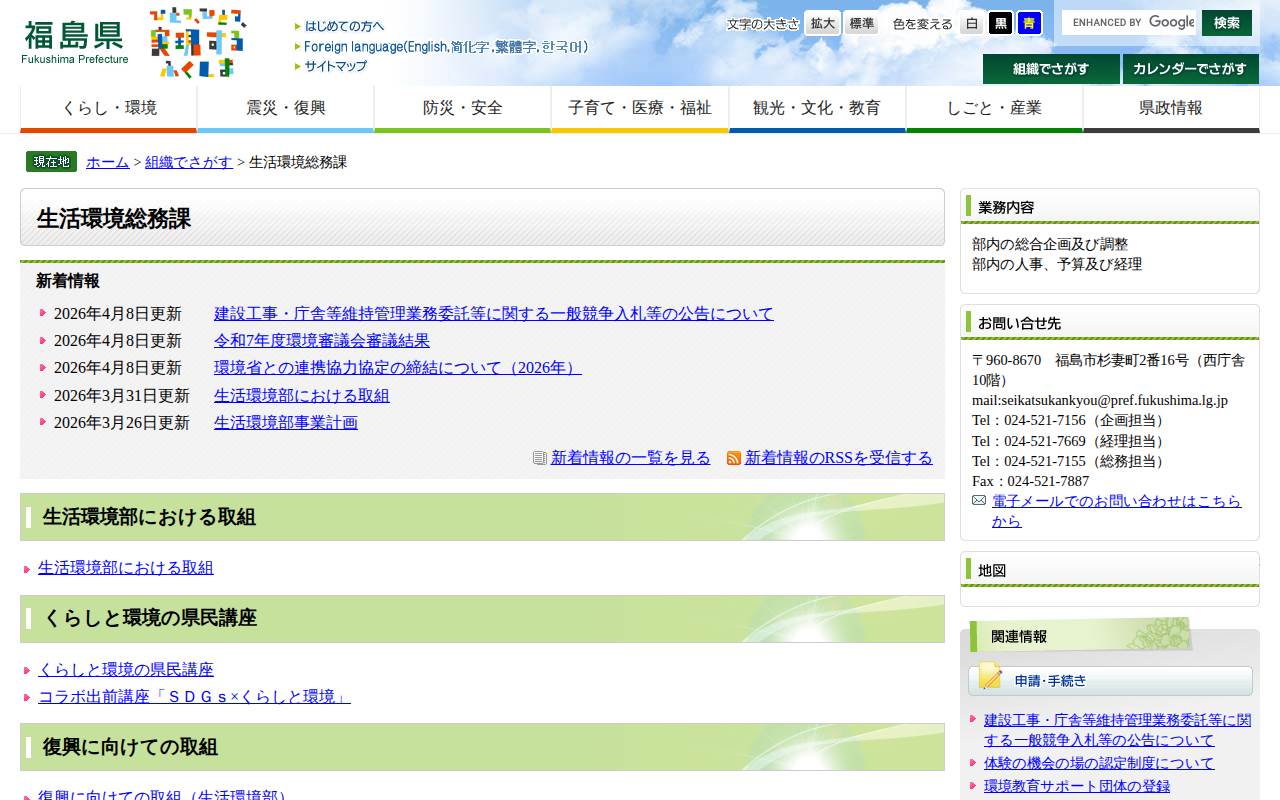This screenshot has height=800, width=1280.
Task: Select the blue (青) color scheme
Action: coord(1029,23)
